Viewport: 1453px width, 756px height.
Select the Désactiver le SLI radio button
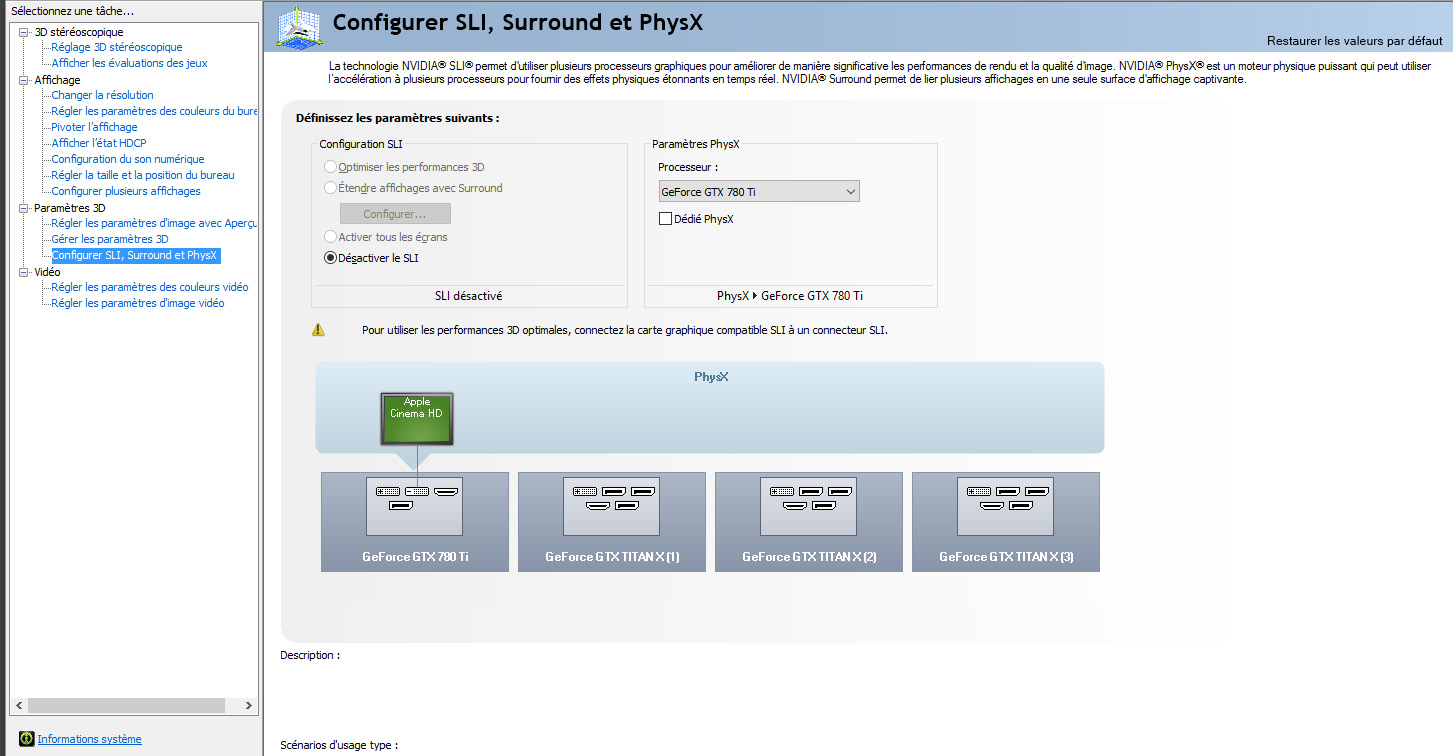[331, 258]
